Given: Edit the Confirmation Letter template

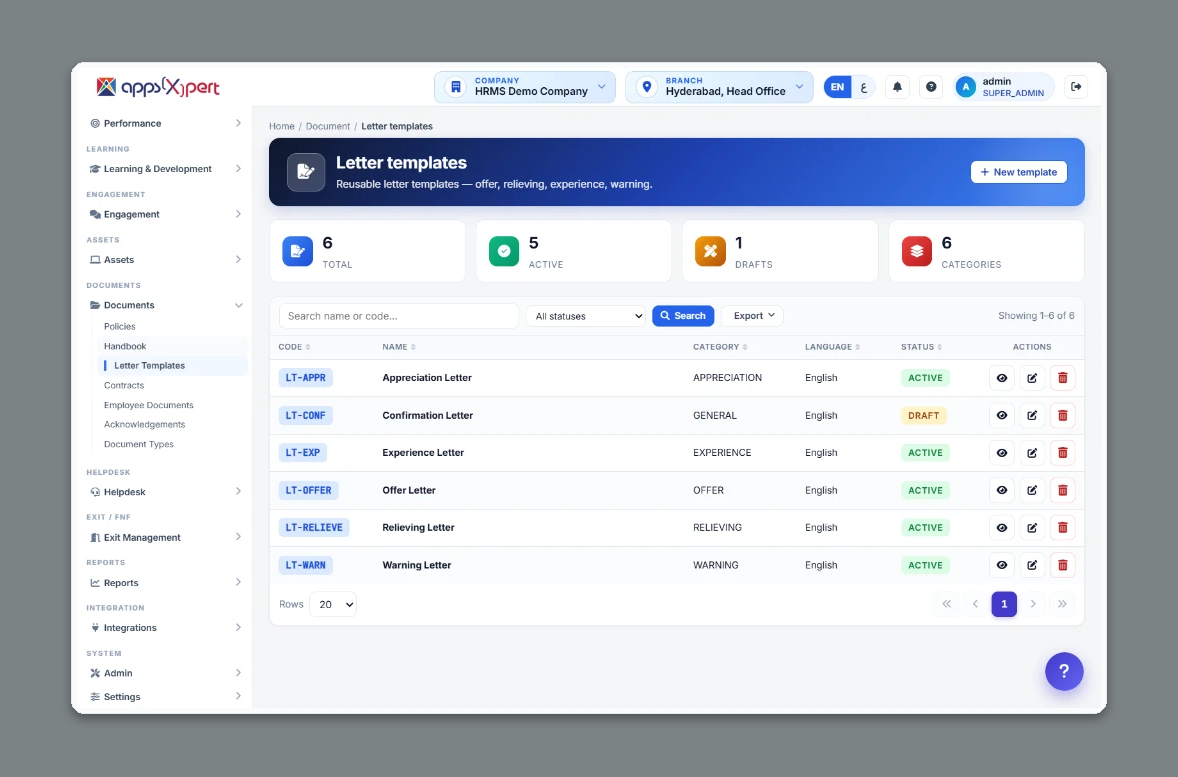Looking at the screenshot, I should [x=1032, y=416].
